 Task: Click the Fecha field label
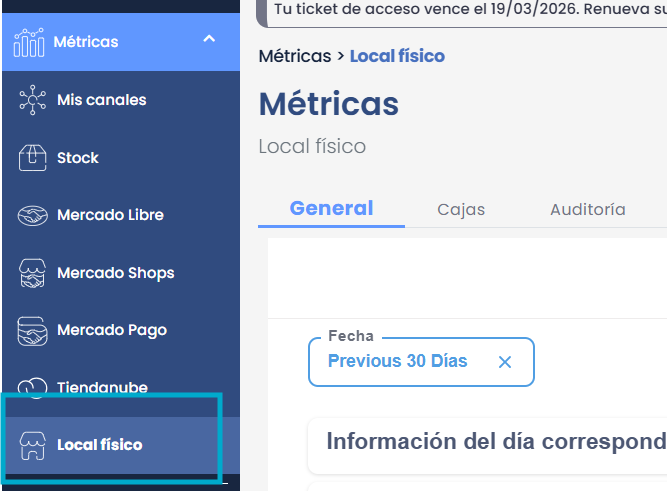[x=351, y=336]
